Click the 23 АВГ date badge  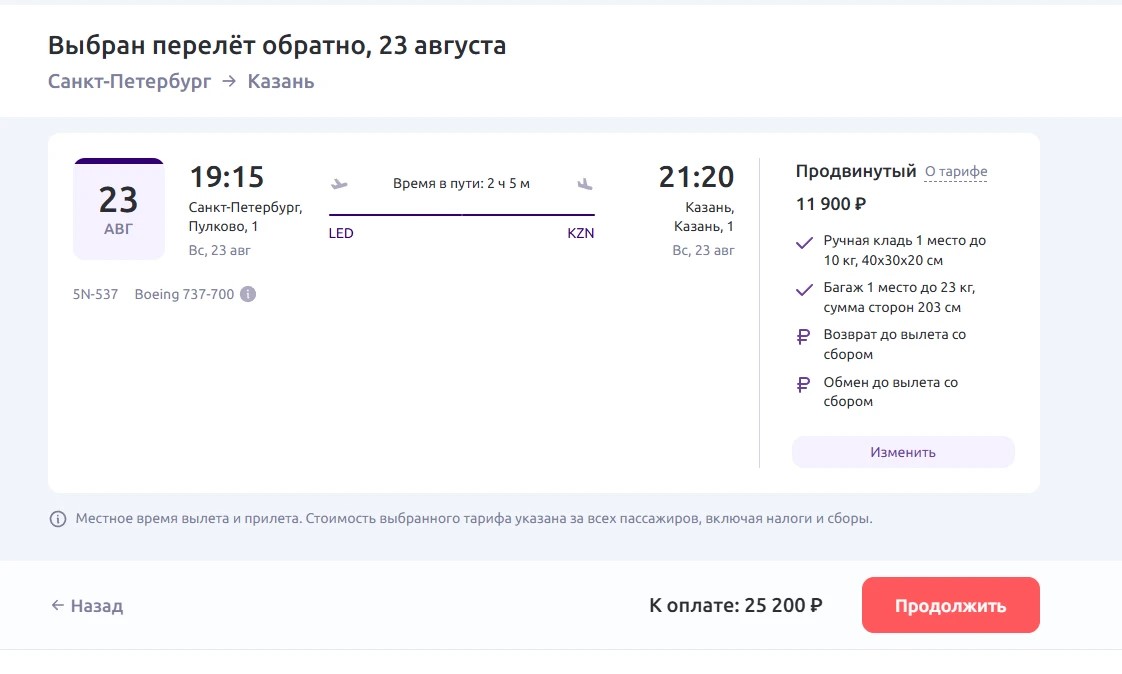(x=119, y=209)
